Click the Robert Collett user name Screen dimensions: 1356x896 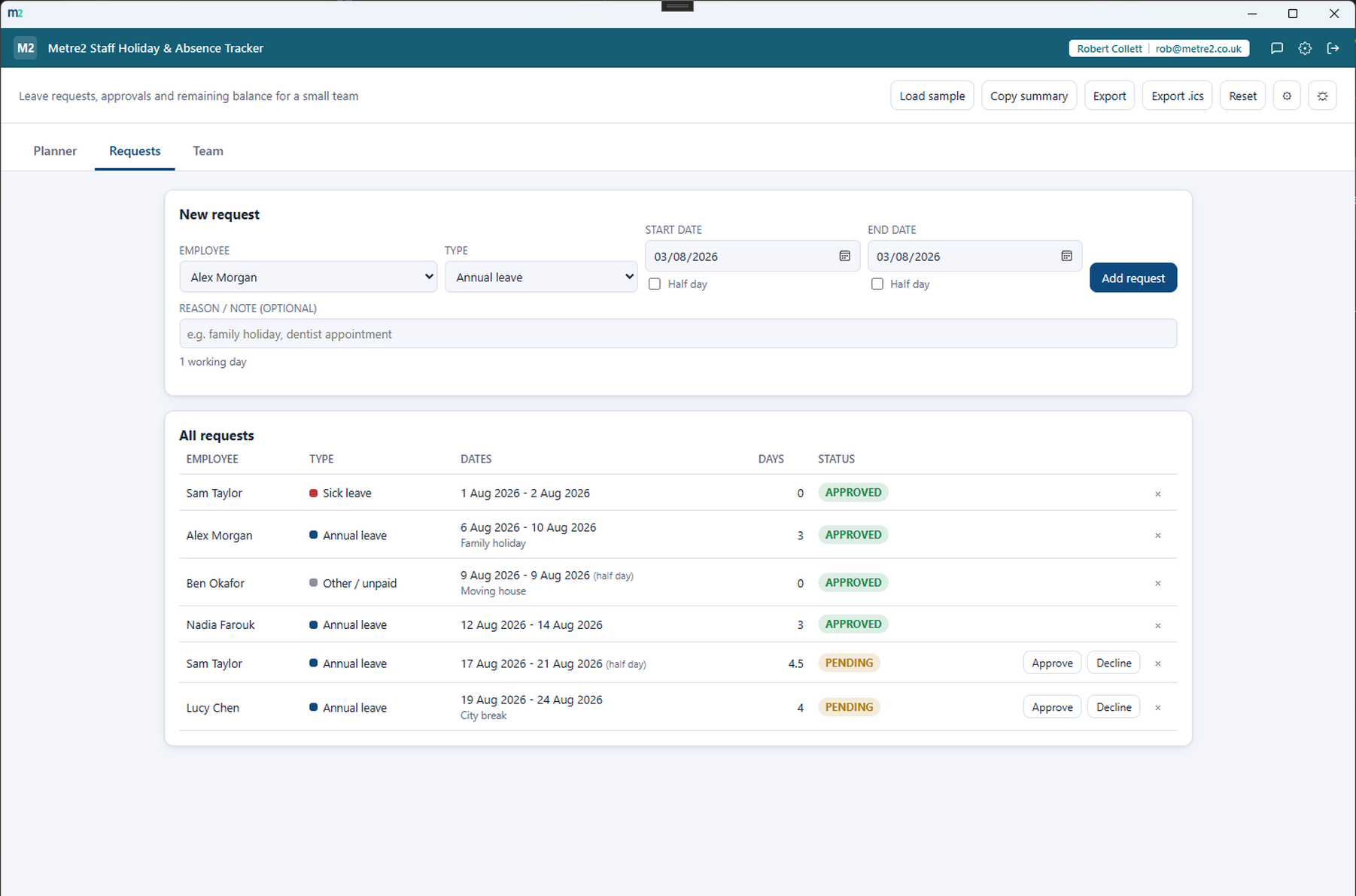tap(1109, 48)
